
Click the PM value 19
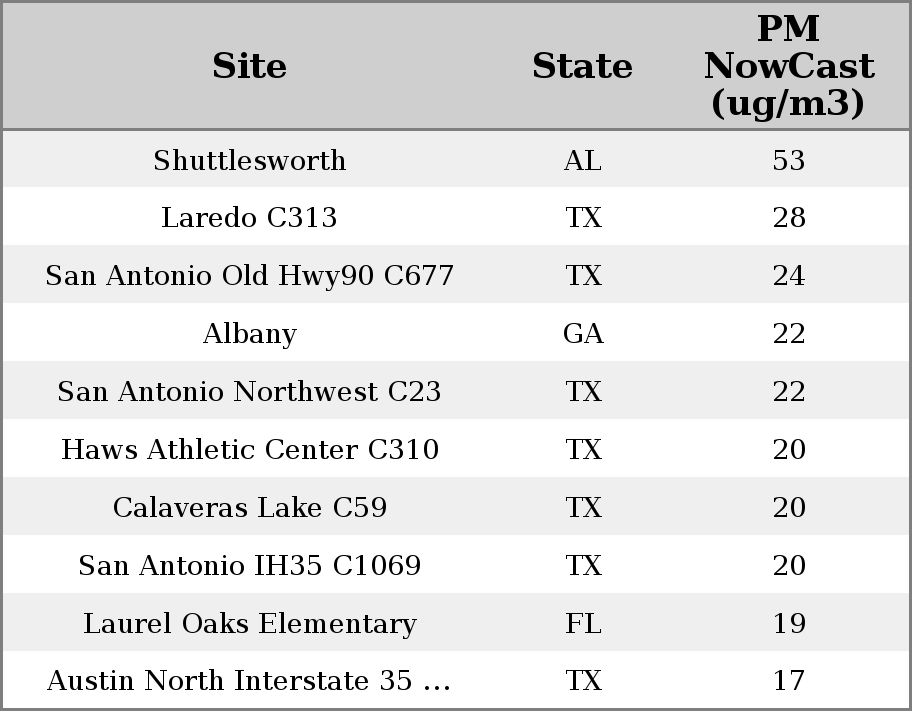[789, 623]
